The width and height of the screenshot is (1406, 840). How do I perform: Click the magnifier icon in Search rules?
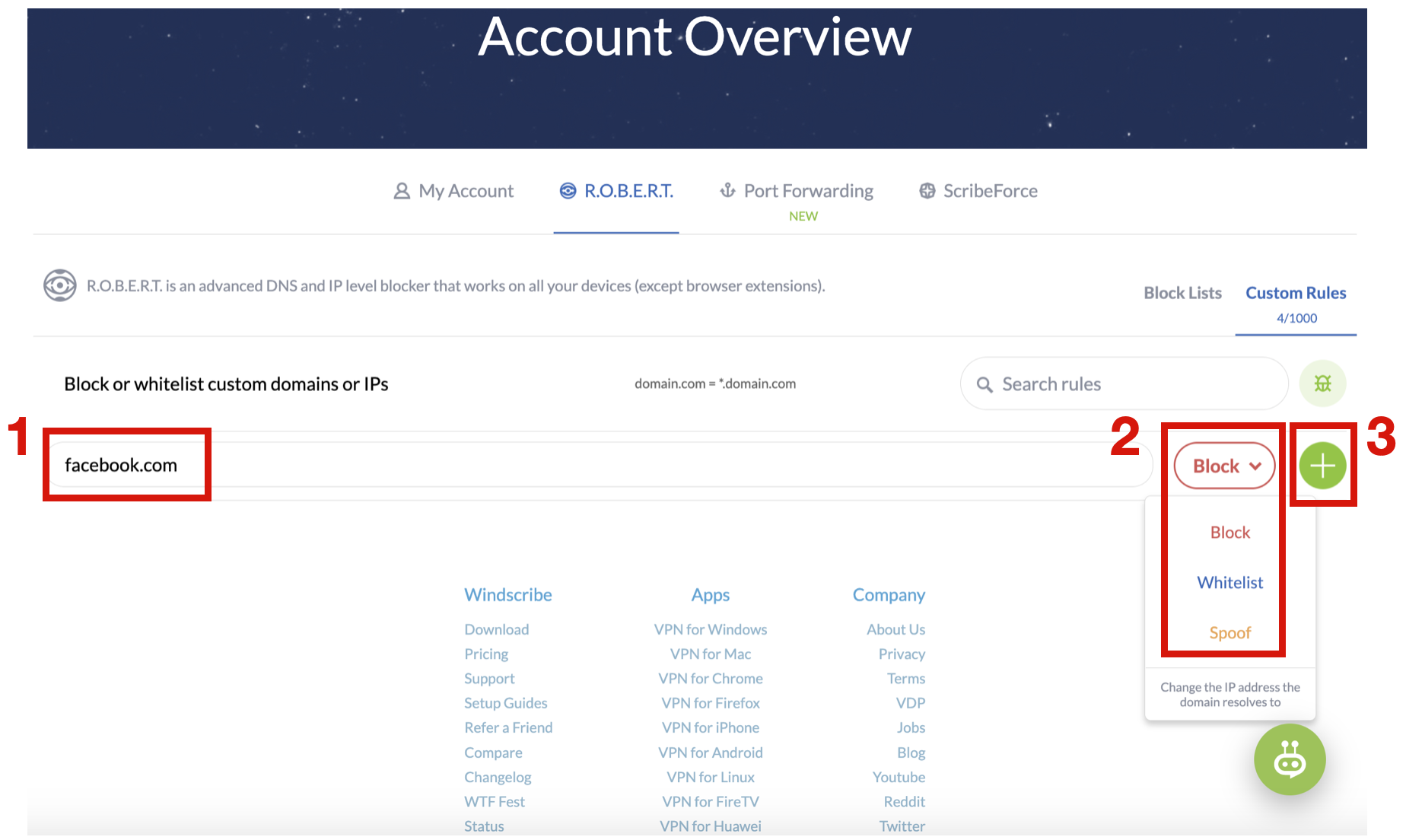[x=985, y=385]
